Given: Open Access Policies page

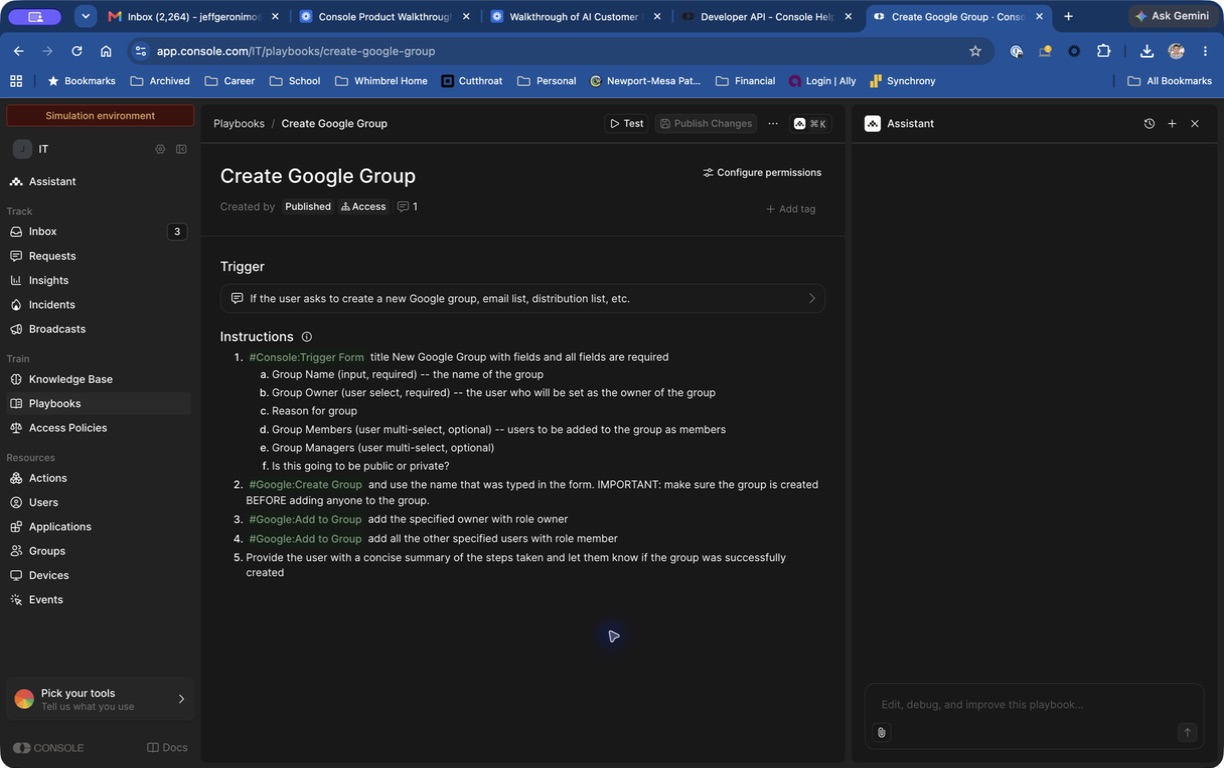Looking at the screenshot, I should point(68,428).
